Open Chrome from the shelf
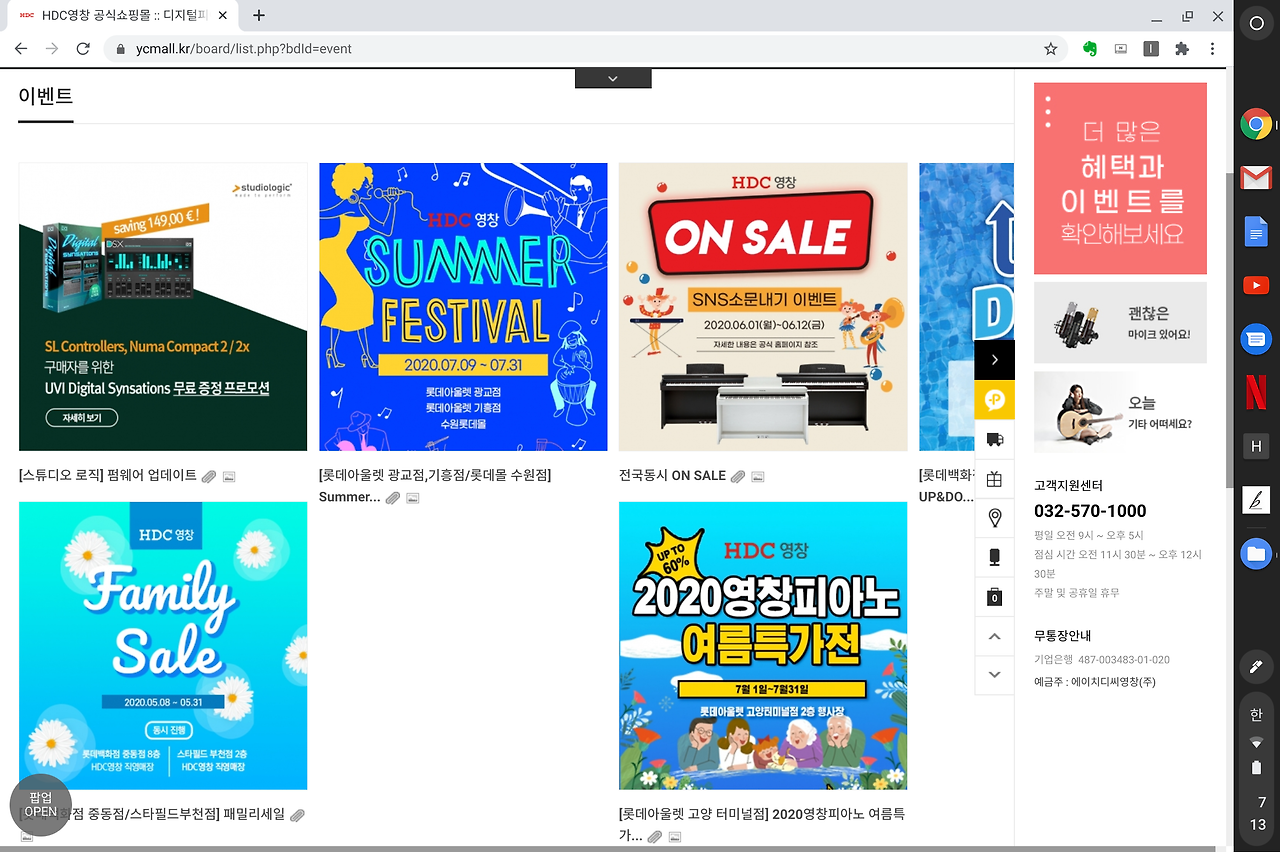 pos(1256,125)
